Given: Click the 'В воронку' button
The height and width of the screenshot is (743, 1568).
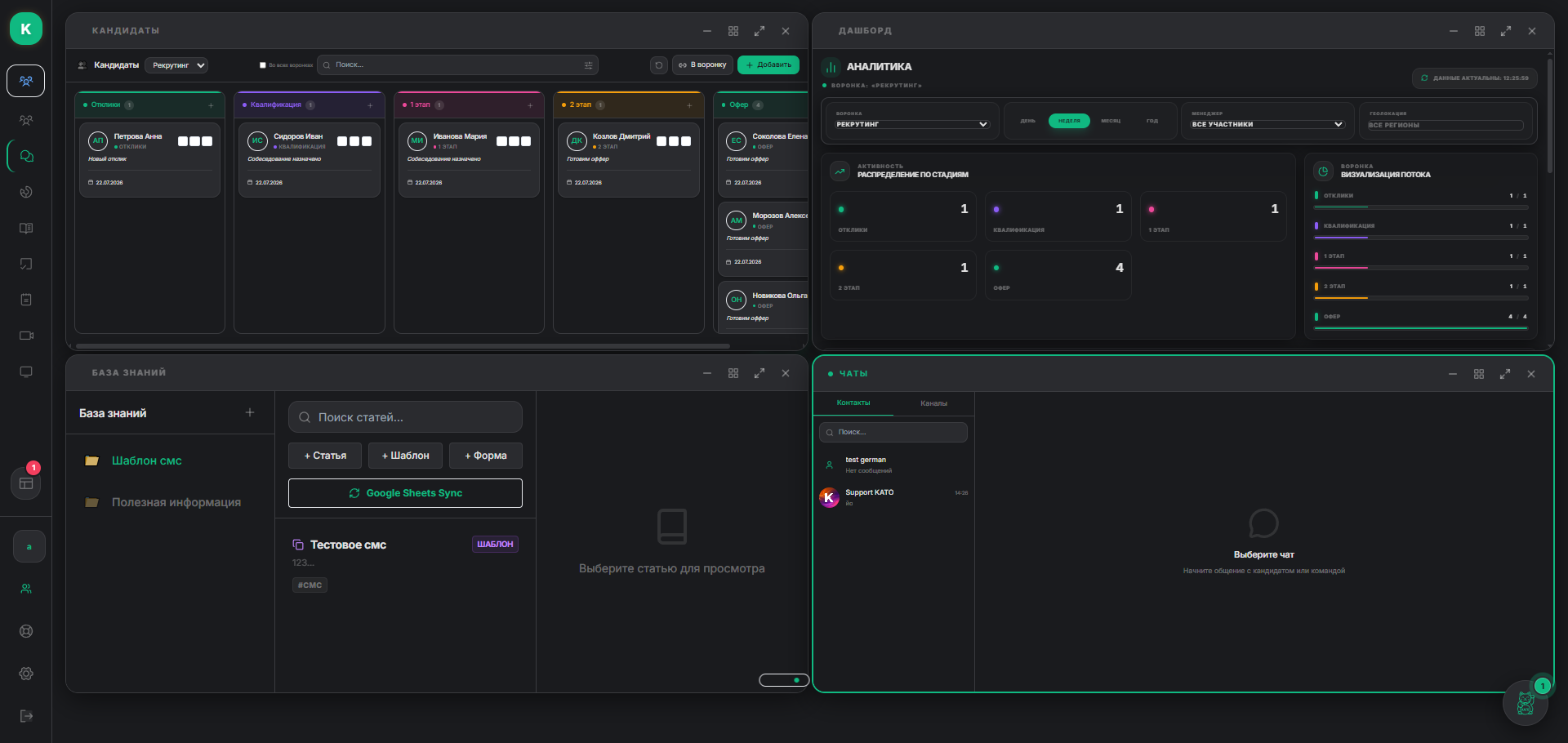Looking at the screenshot, I should pyautogui.click(x=702, y=65).
